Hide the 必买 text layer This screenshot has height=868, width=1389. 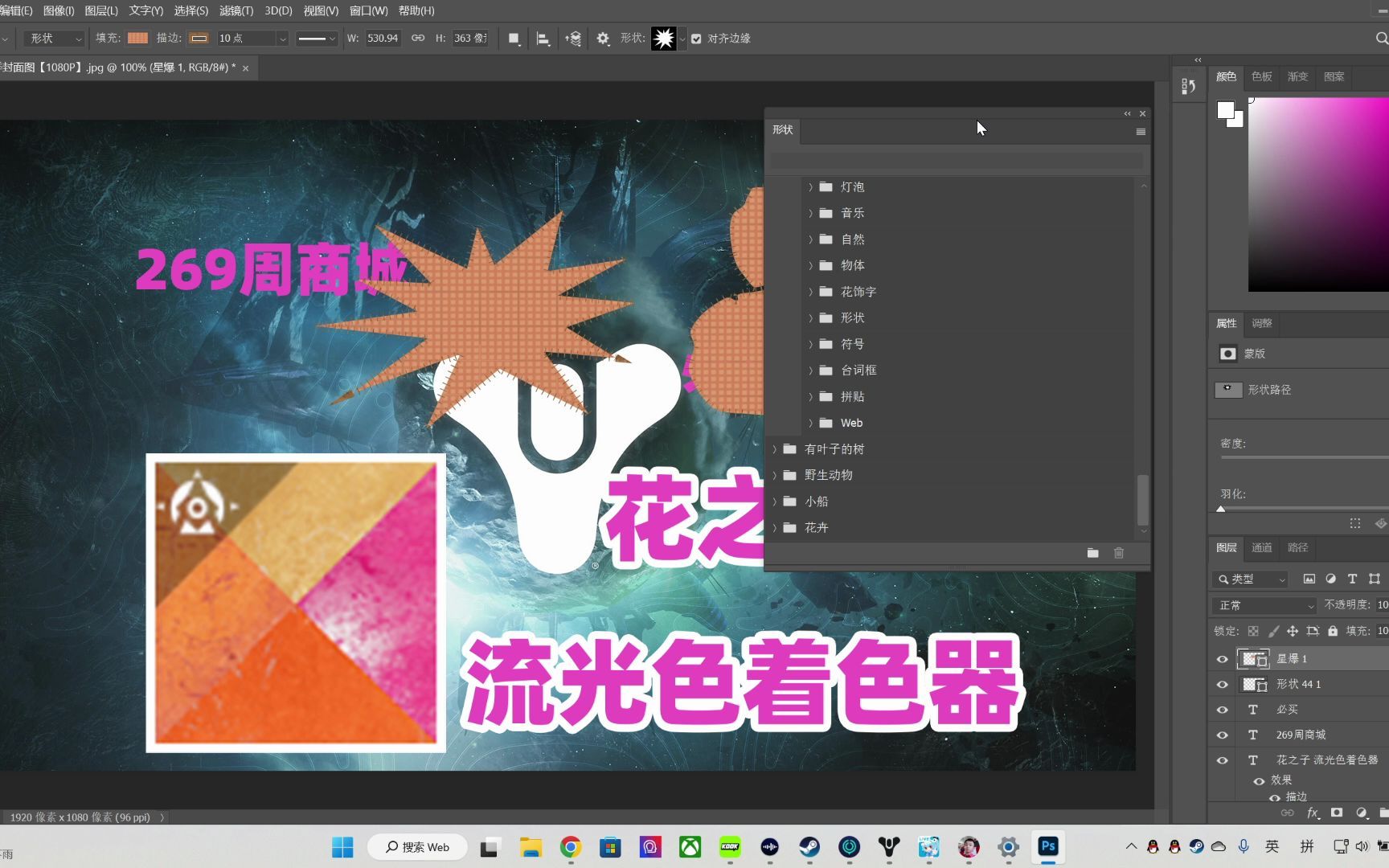pyautogui.click(x=1223, y=710)
